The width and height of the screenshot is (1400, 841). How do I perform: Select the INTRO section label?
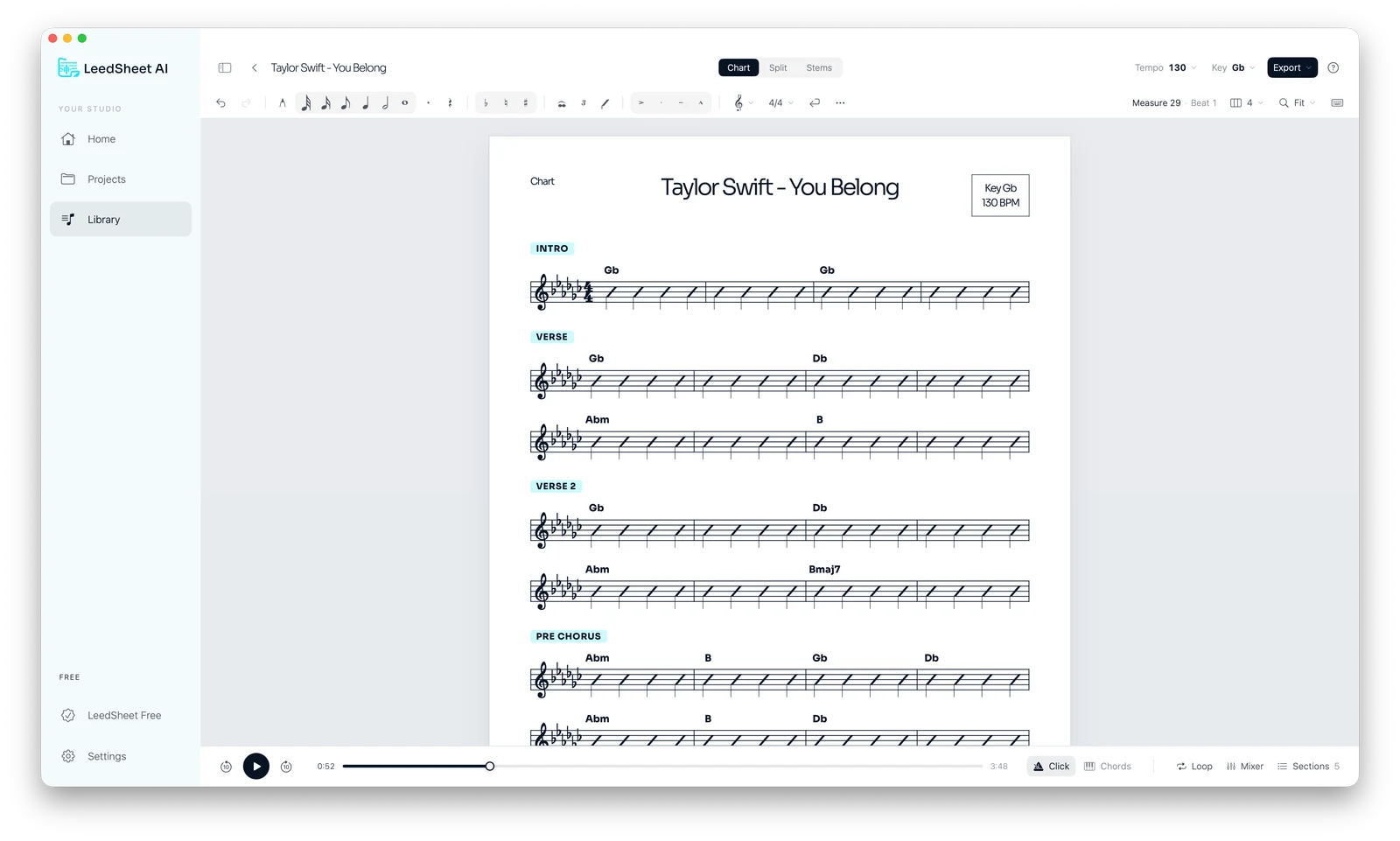click(552, 249)
